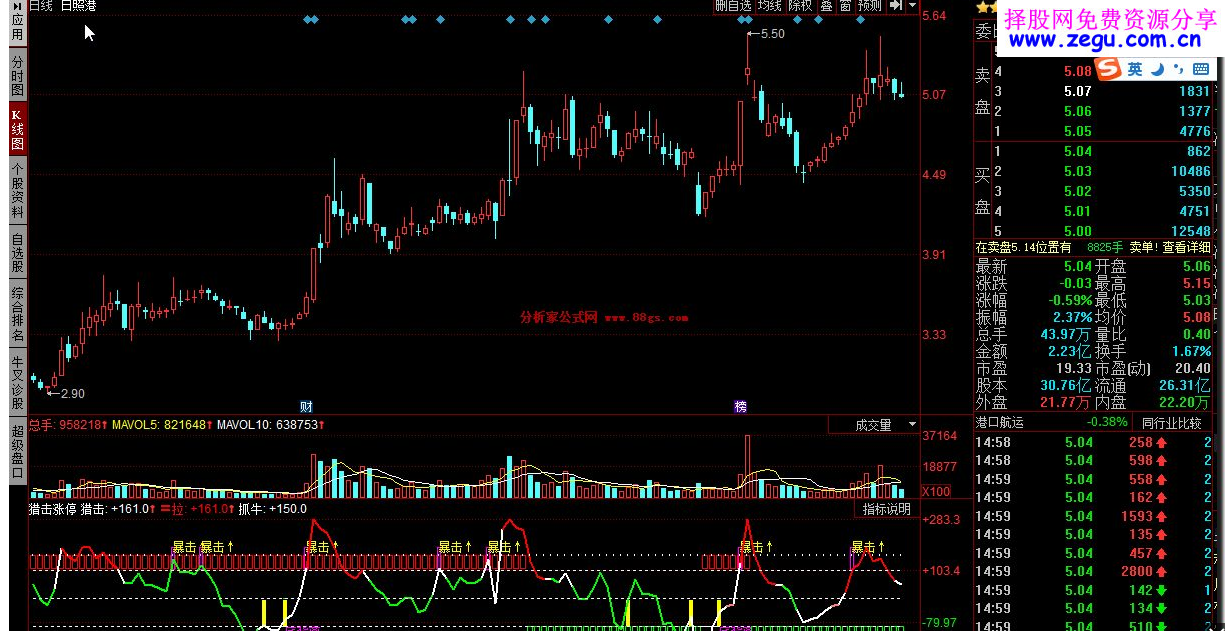The image size is (1225, 631).
Task: Click the Sogou moon icon
Action: (1157, 69)
